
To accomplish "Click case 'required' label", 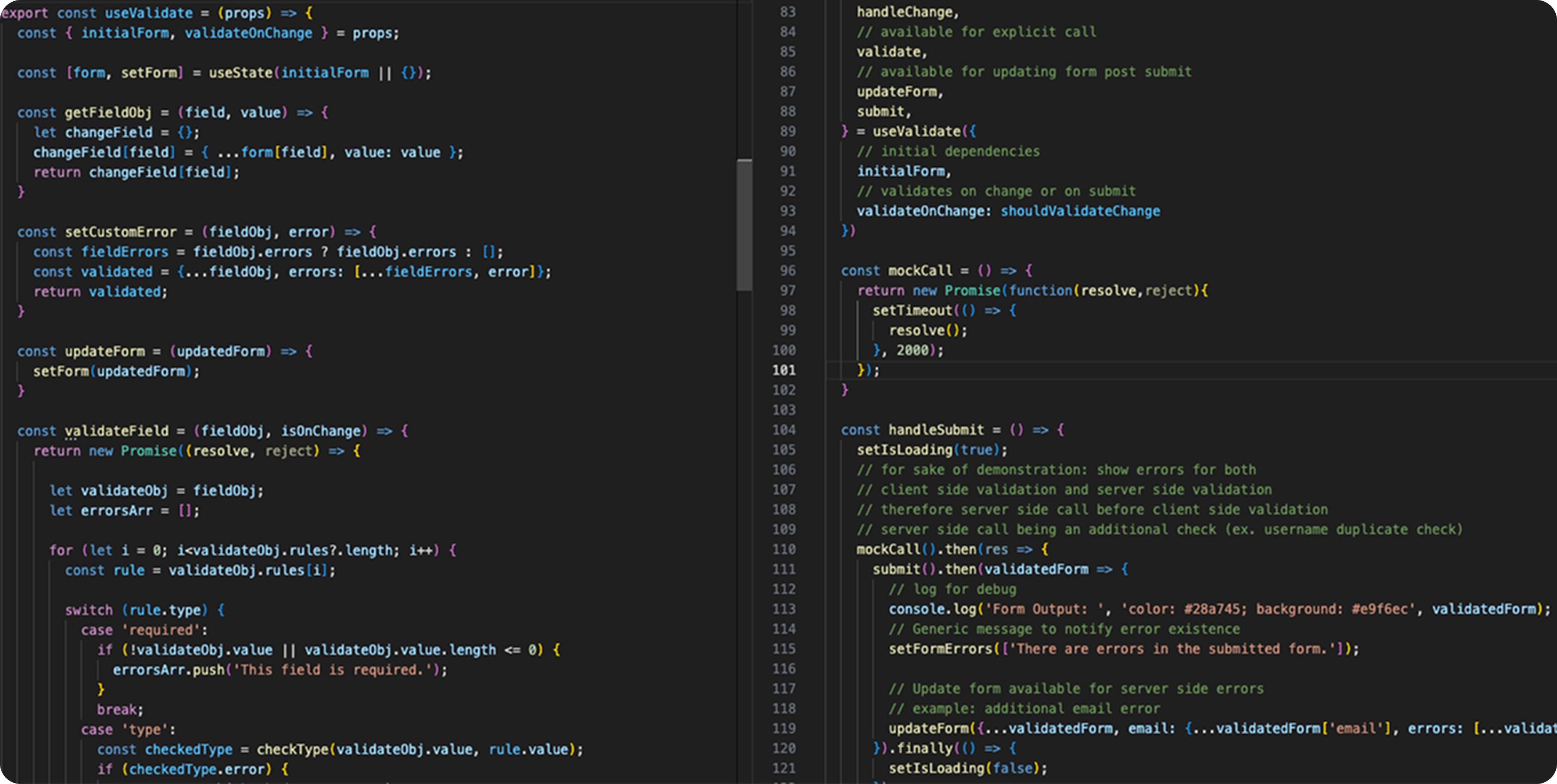I will click(x=144, y=630).
